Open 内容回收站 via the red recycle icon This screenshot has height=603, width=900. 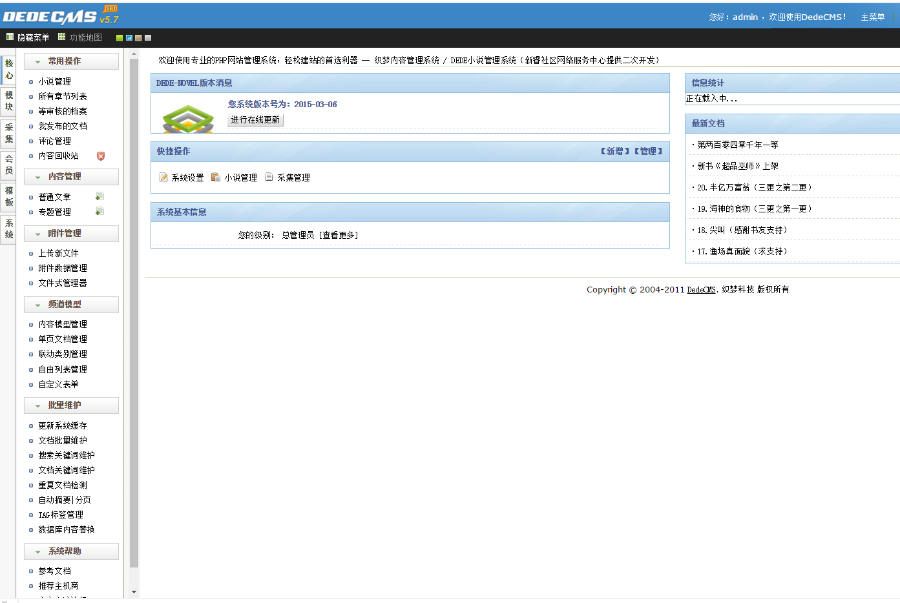tap(101, 156)
